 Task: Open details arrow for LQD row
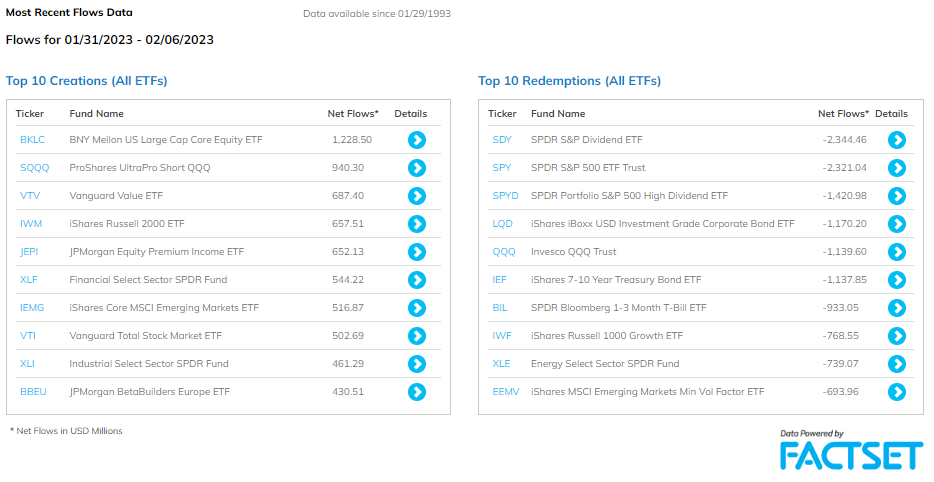[897, 224]
